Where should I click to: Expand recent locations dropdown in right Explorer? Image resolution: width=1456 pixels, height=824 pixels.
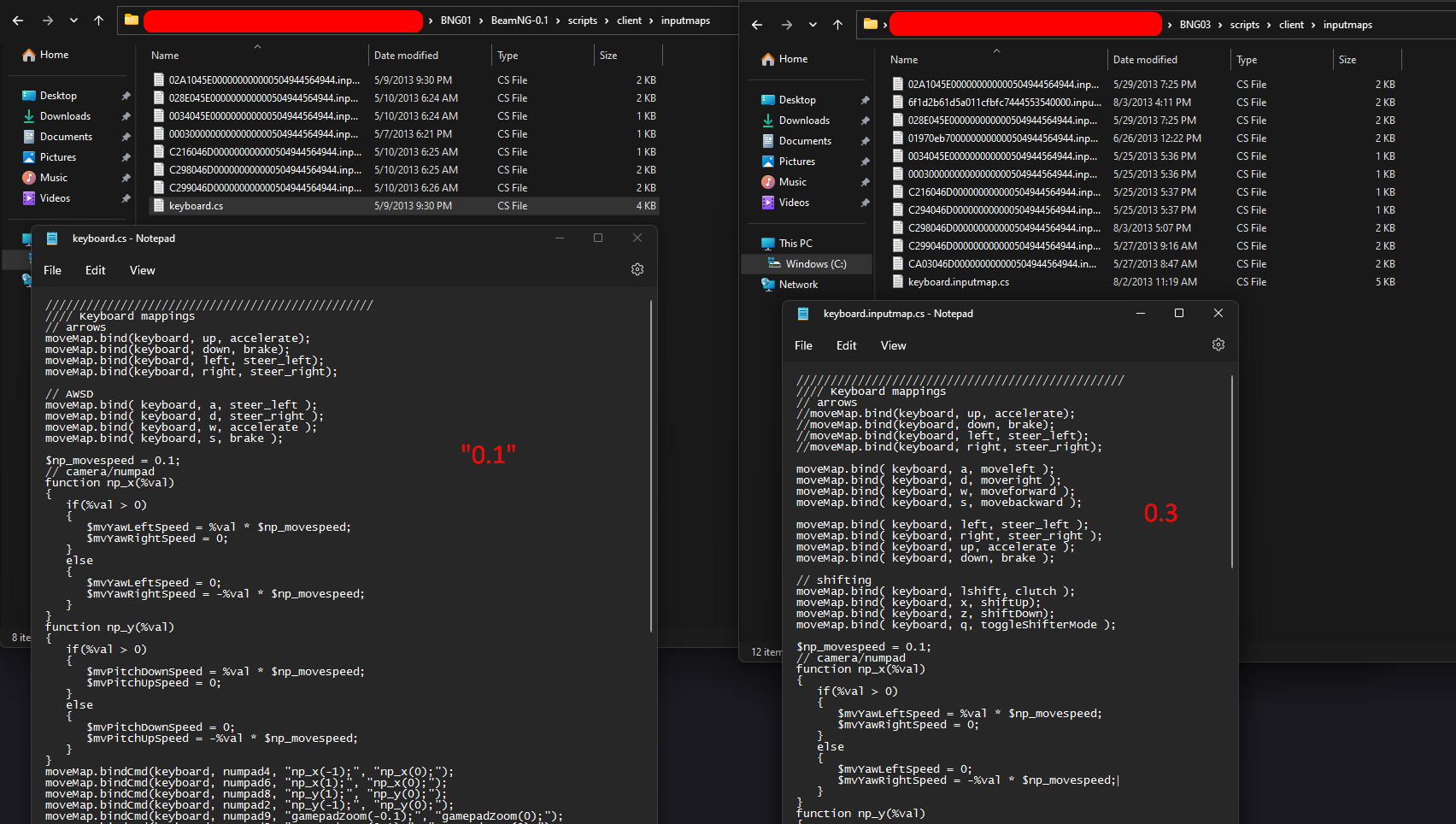click(813, 25)
